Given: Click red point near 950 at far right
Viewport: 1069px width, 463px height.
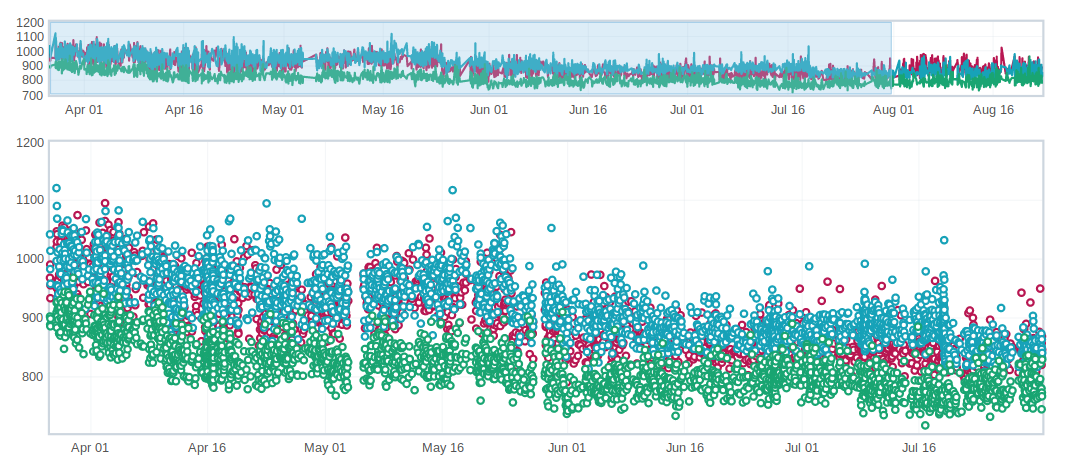Looking at the screenshot, I should point(1040,288).
